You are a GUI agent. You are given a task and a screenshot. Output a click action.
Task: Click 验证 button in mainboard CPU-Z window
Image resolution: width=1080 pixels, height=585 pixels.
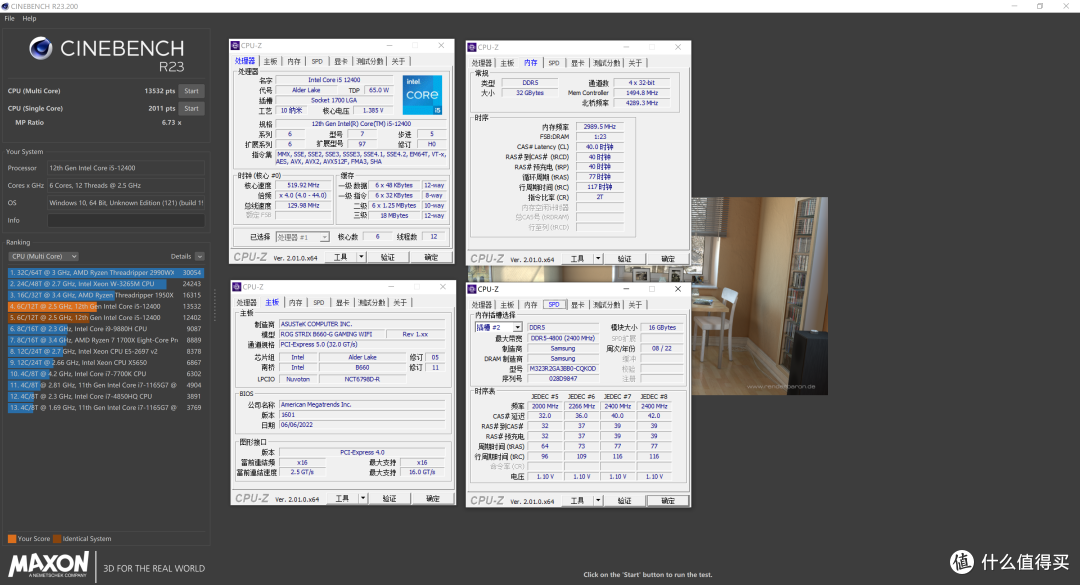[x=390, y=498]
